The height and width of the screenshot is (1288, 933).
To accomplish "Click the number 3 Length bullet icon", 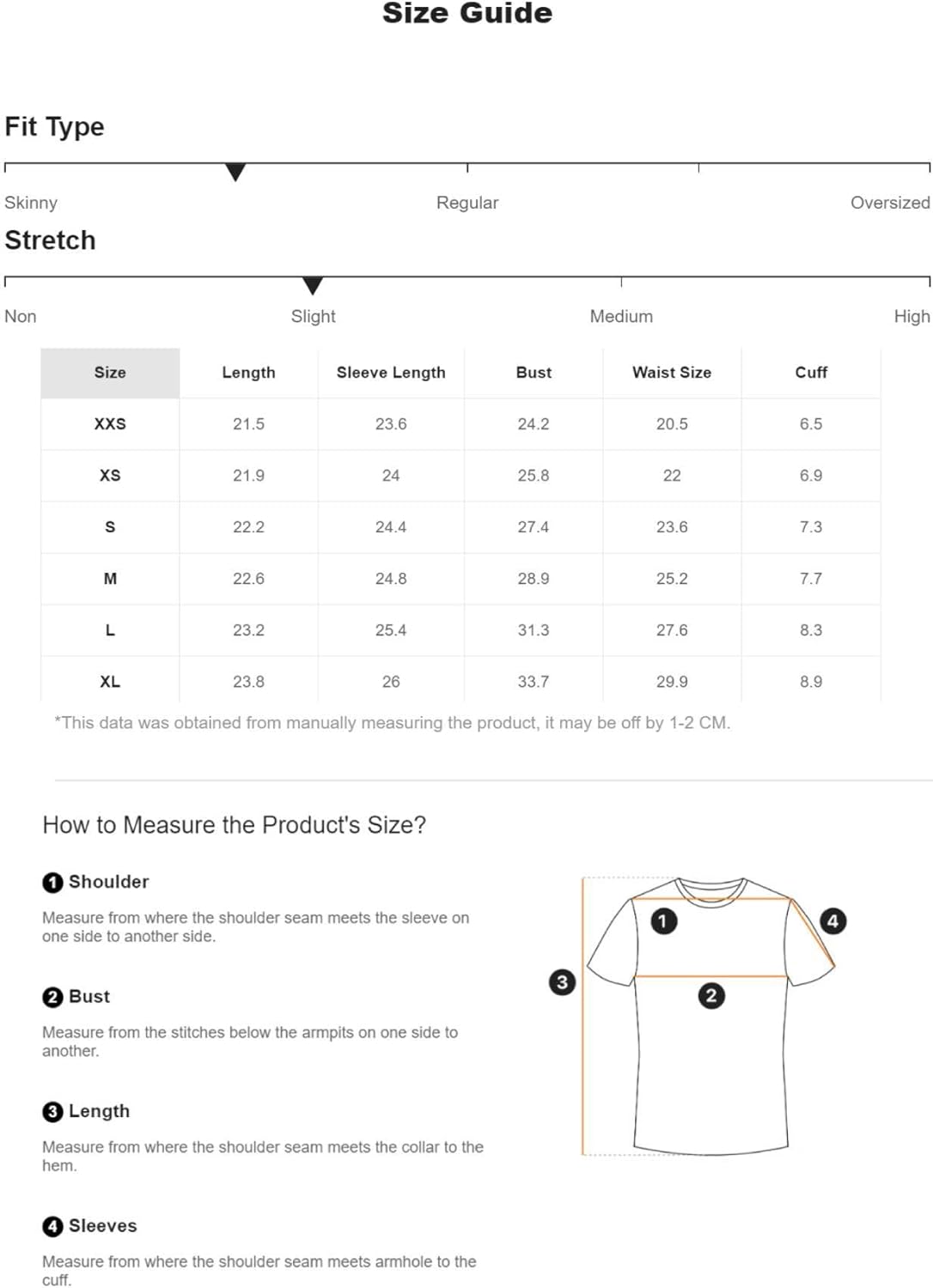I will (52, 1111).
